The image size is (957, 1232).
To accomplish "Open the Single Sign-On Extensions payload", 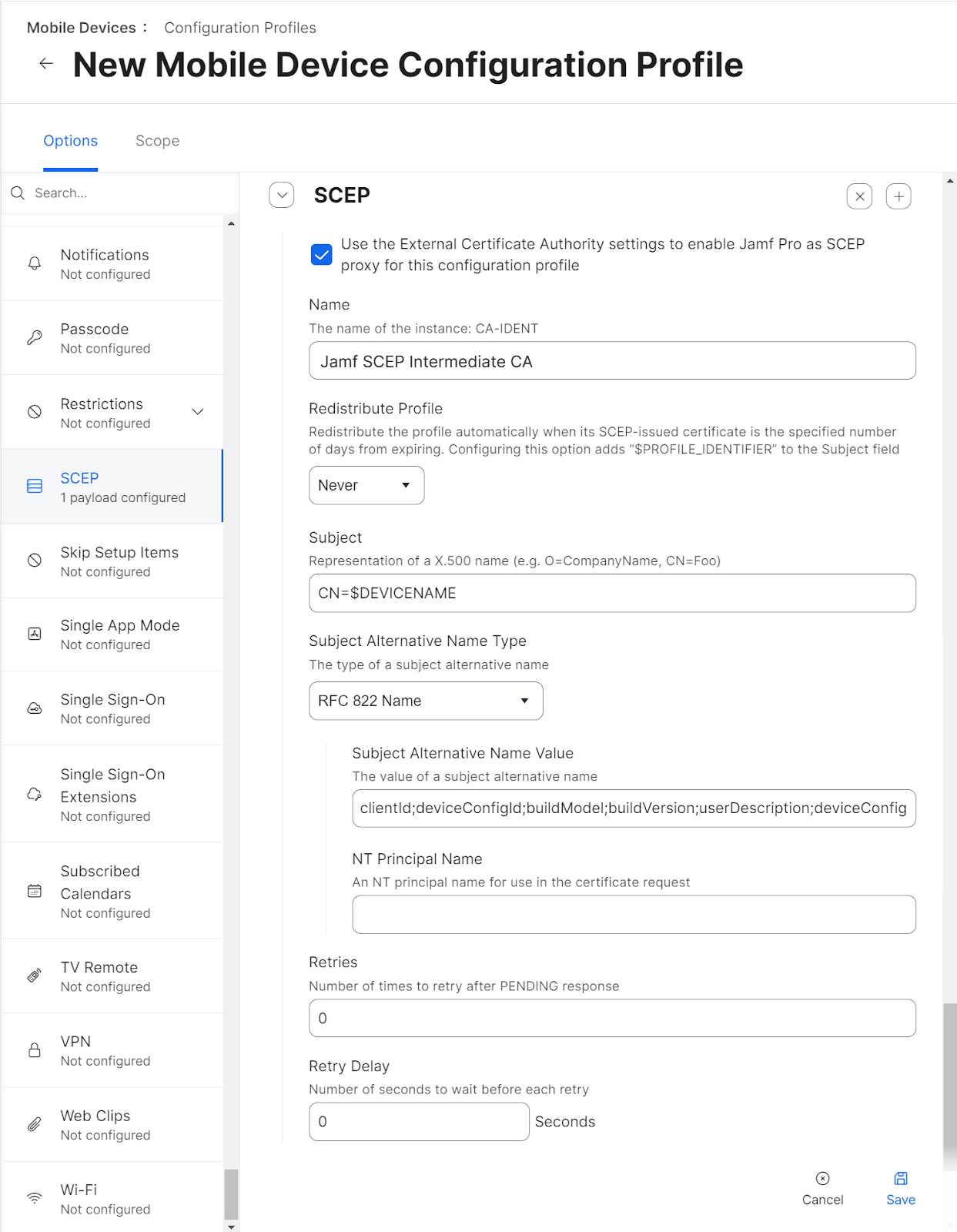I will point(112,794).
